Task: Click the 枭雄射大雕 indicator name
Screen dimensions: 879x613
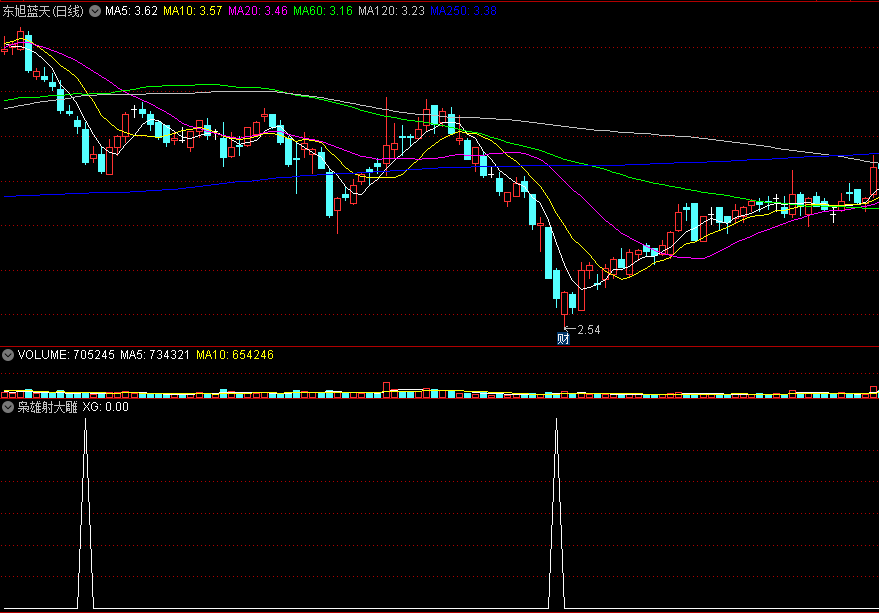Action: [x=47, y=407]
